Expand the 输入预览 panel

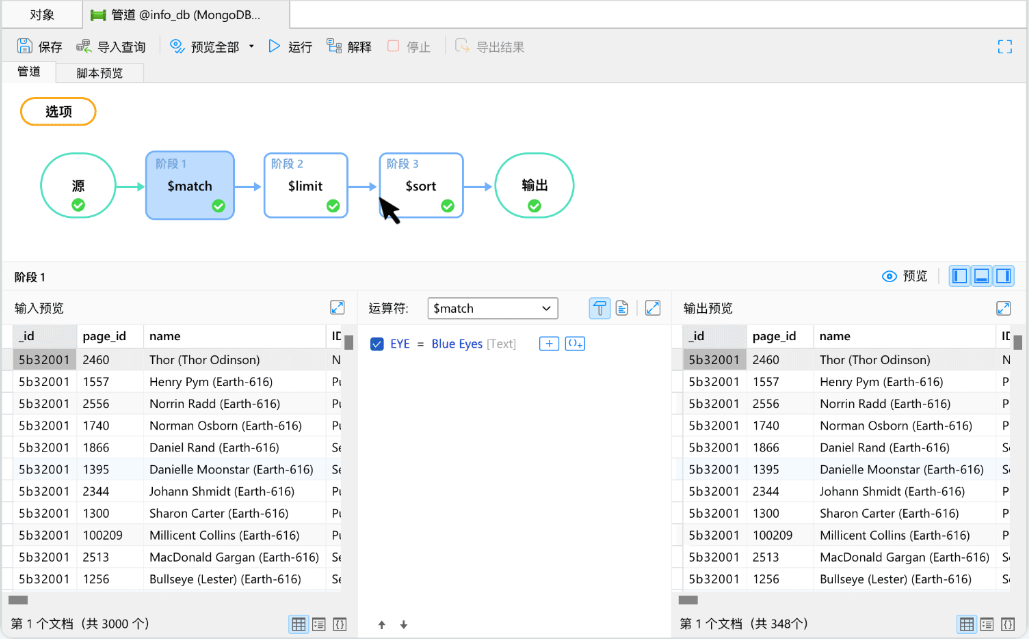[337, 308]
